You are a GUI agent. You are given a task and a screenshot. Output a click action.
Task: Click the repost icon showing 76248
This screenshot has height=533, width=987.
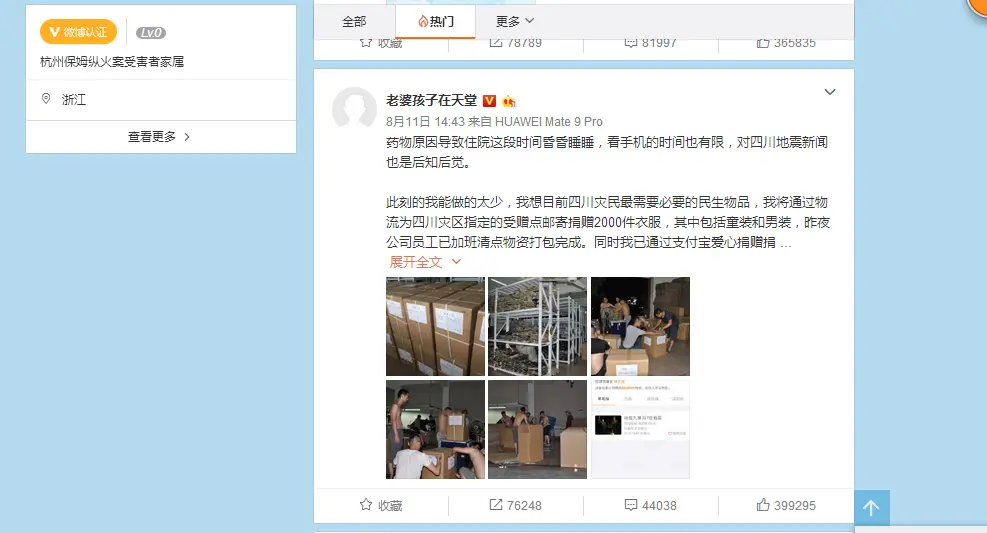point(496,505)
